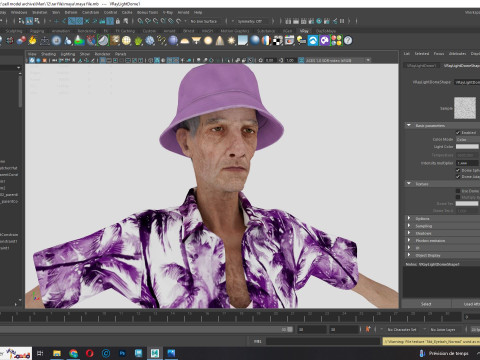
Task: Toggle the Enabled checkbox under Basic parameters
Action: pos(458,133)
